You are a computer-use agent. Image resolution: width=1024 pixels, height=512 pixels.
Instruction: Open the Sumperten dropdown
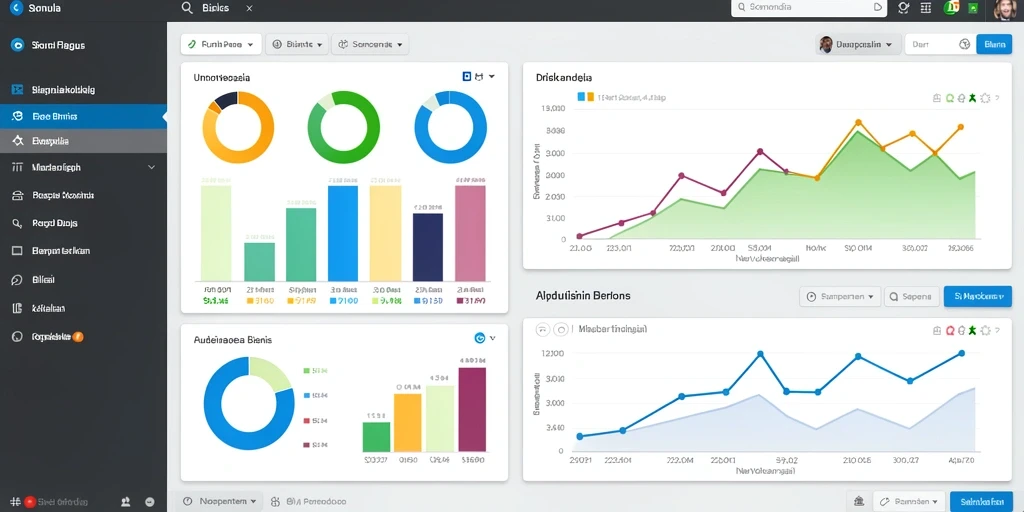click(x=840, y=296)
